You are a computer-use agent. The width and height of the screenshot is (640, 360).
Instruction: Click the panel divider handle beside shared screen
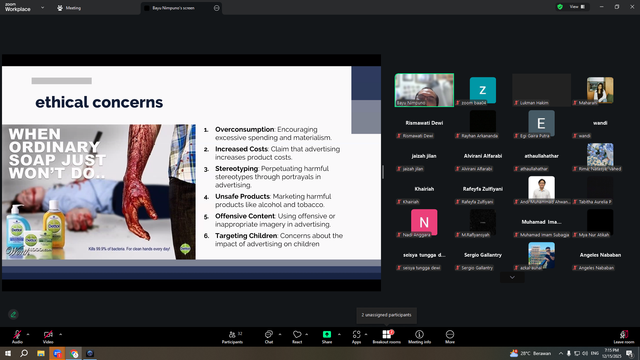383,172
